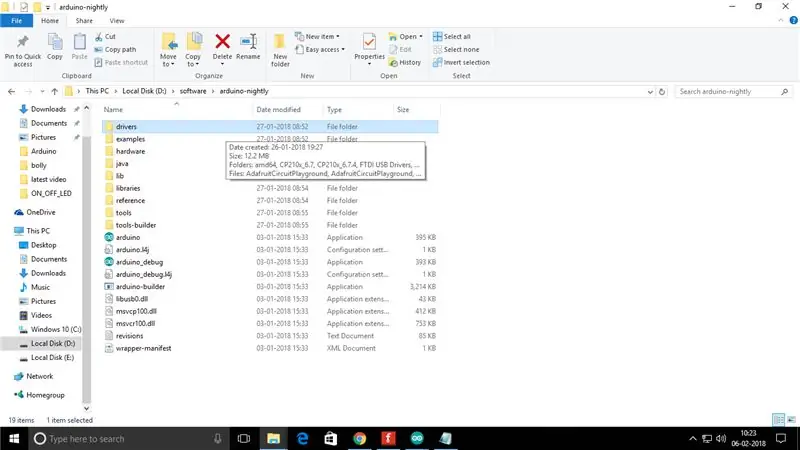Screen dimensions: 800x450
Task: Click Select all
Action: pos(452,37)
